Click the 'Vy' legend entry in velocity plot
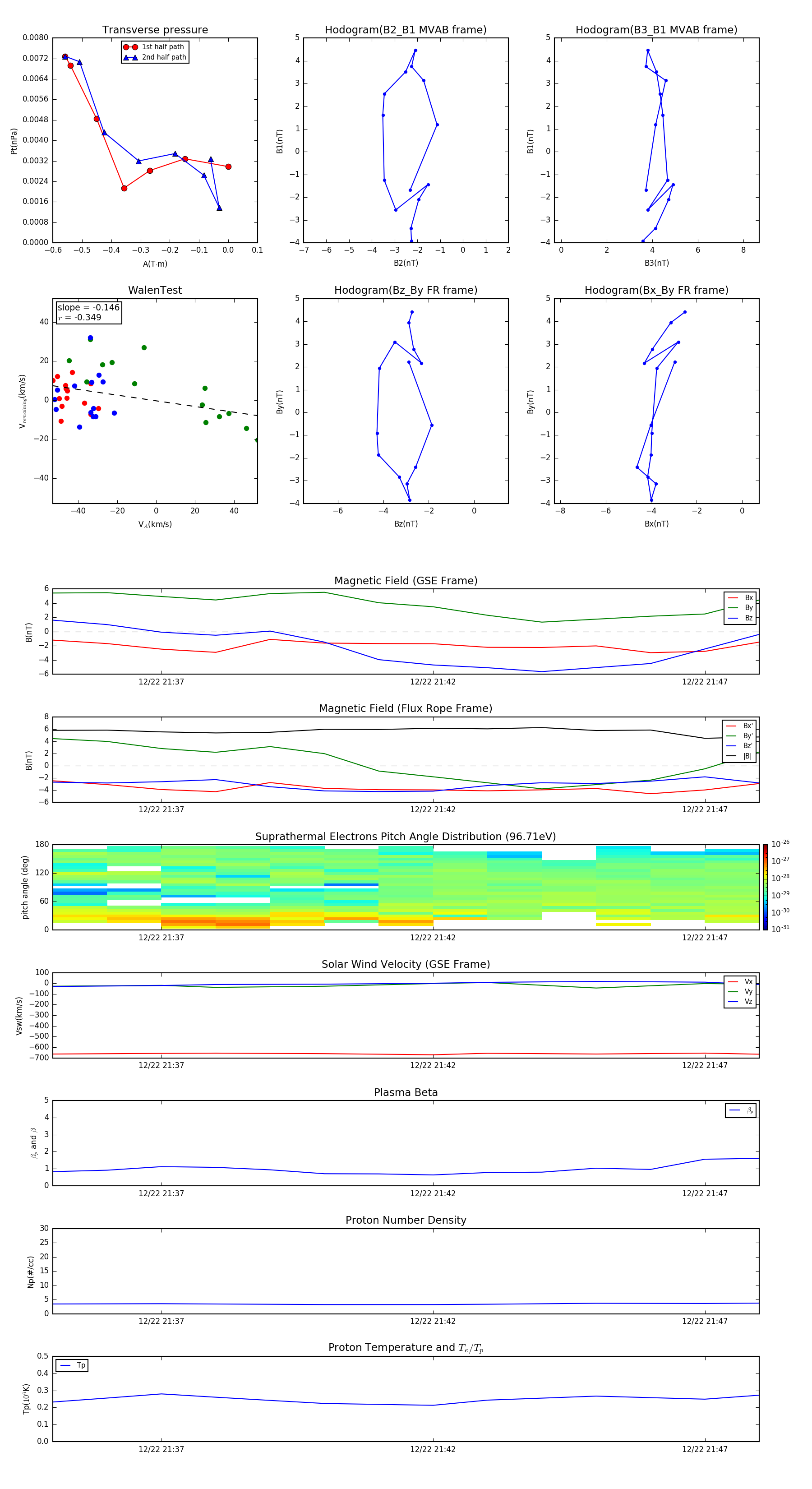 coord(740,992)
